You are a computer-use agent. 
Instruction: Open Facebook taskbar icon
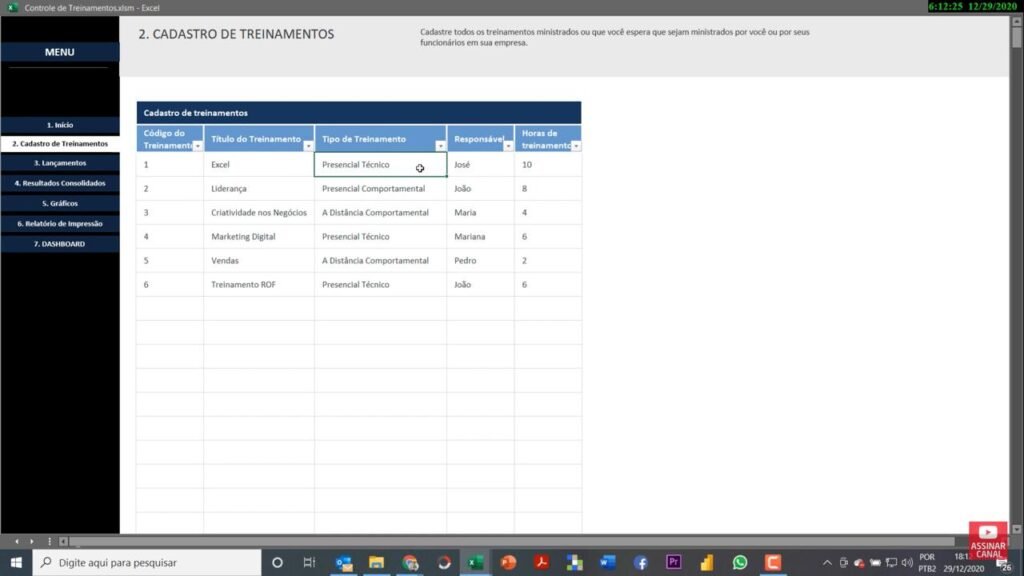[641, 562]
